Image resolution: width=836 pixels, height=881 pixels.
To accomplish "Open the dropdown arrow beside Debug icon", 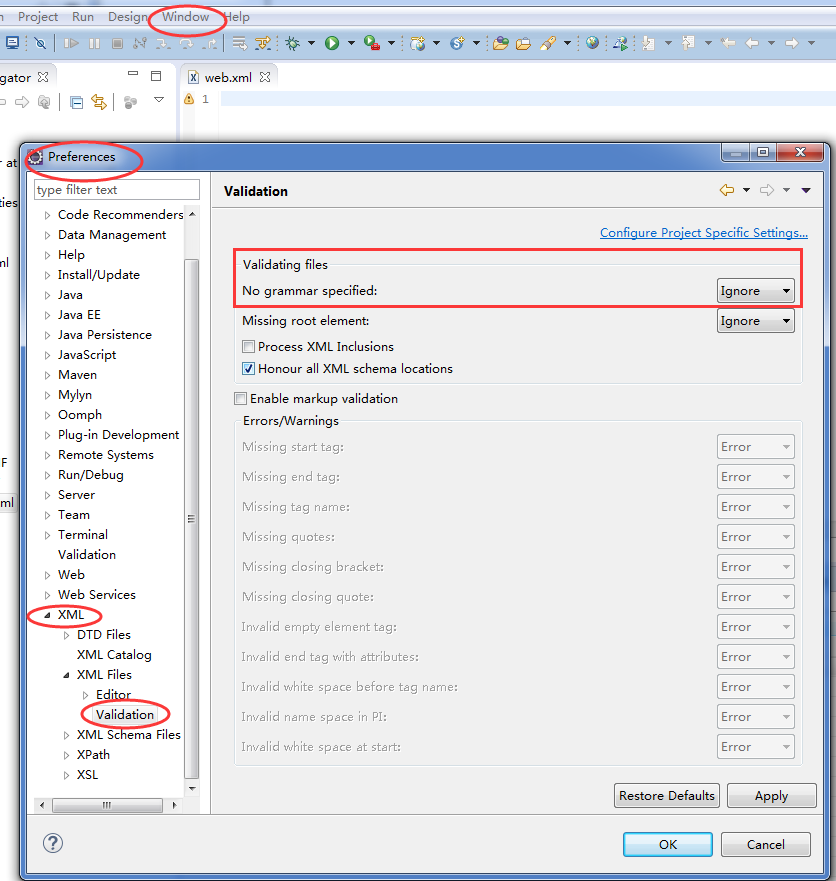I will [x=311, y=43].
